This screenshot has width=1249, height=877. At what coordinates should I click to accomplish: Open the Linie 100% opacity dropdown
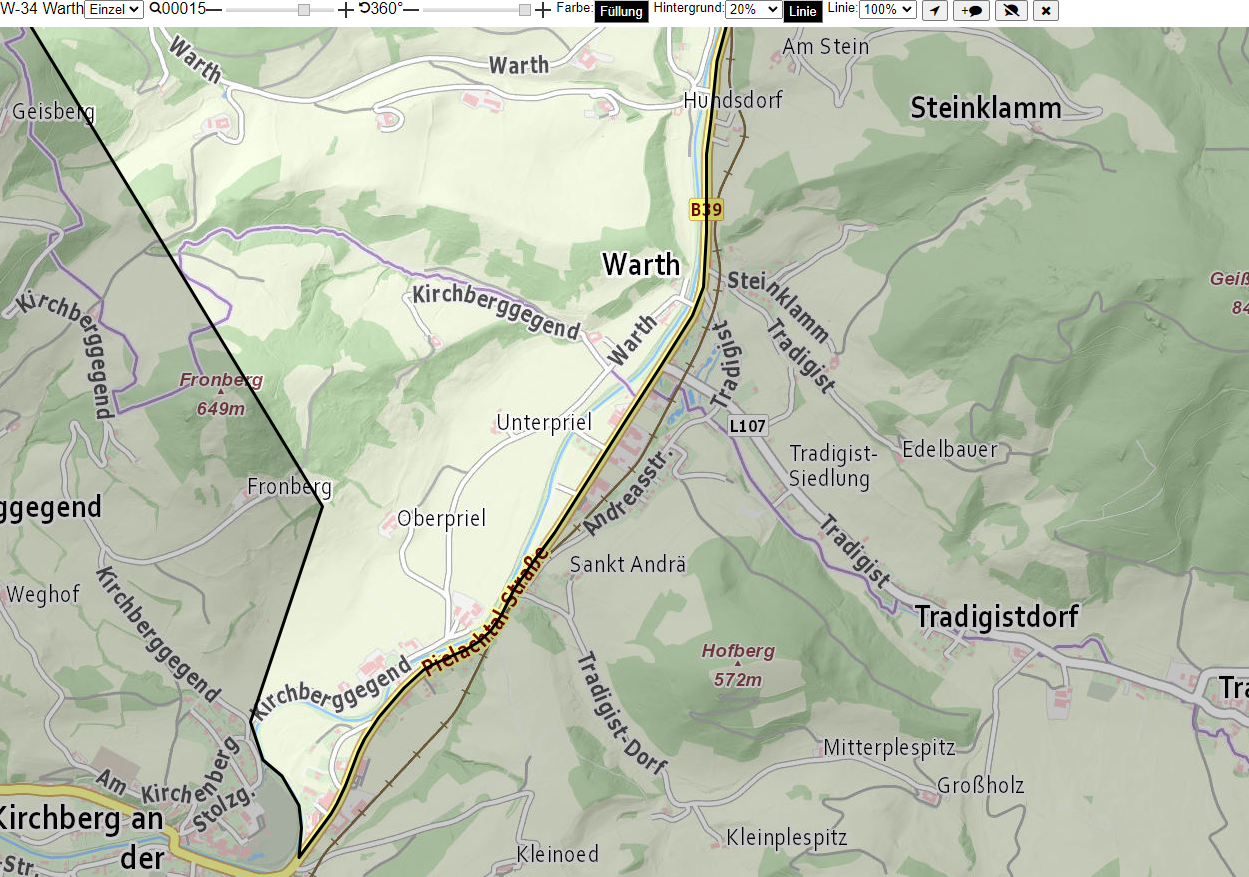click(887, 10)
